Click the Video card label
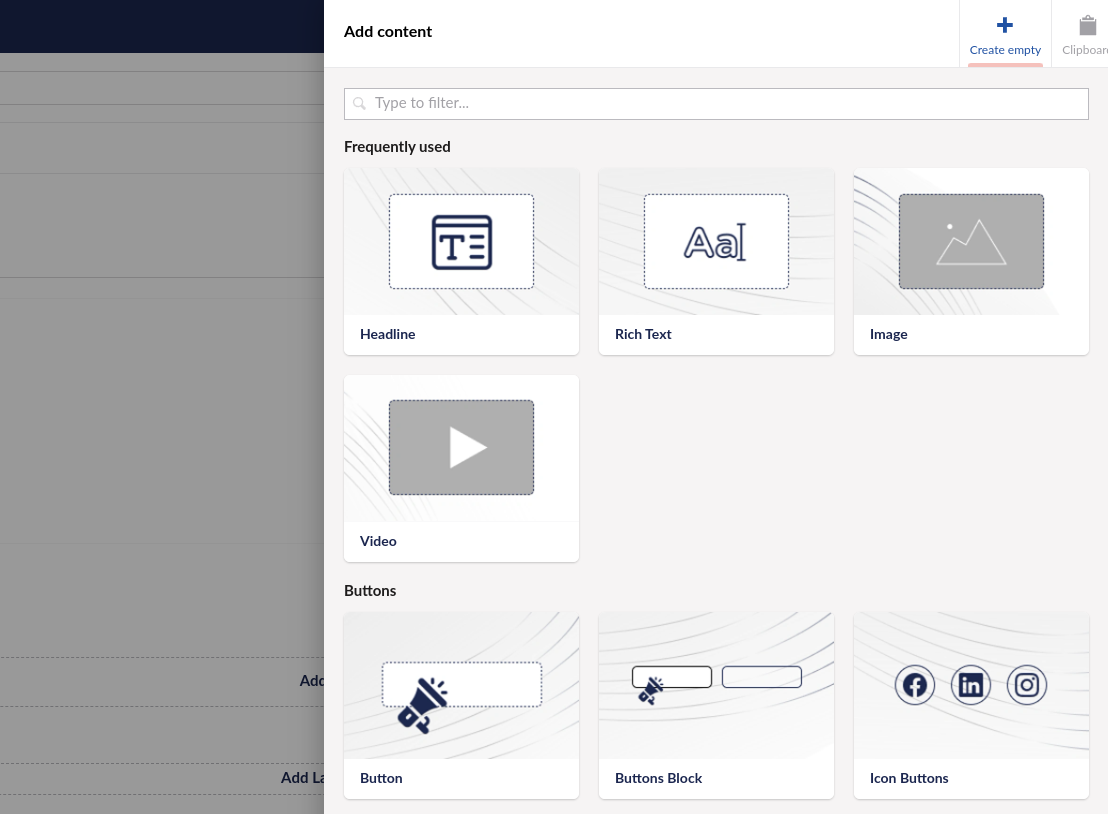This screenshot has height=814, width=1108. click(378, 541)
